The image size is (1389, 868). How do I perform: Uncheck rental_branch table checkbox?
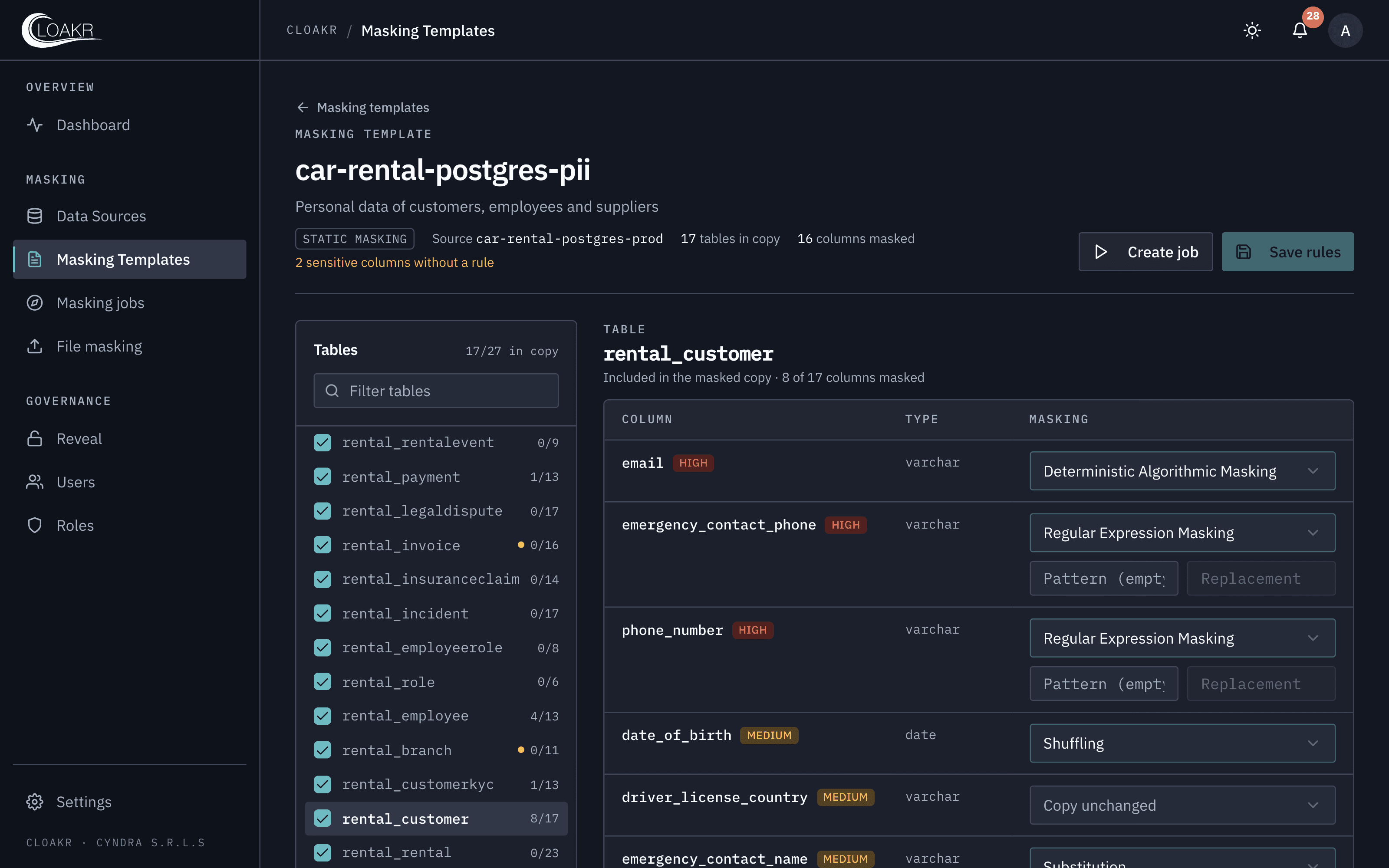click(x=323, y=750)
